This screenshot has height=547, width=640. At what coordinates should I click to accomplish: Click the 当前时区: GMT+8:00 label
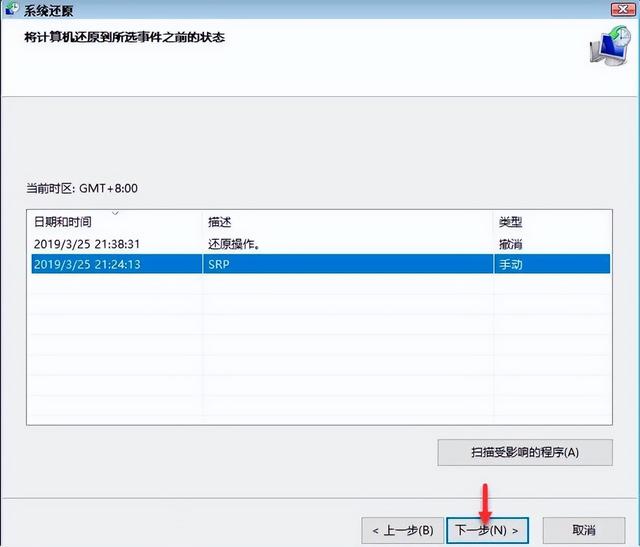coord(82,188)
